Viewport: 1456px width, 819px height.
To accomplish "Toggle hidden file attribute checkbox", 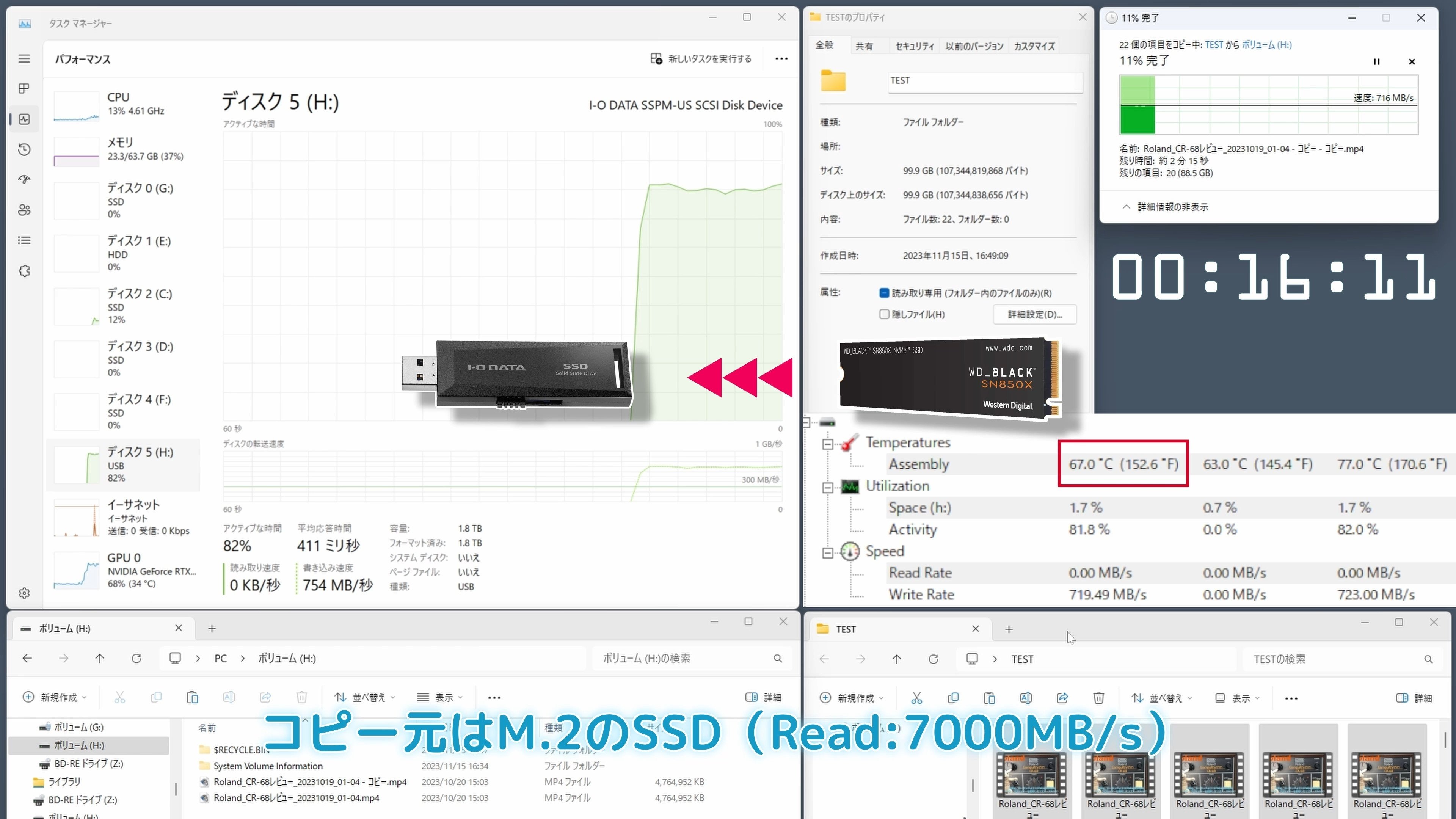I will 884,314.
